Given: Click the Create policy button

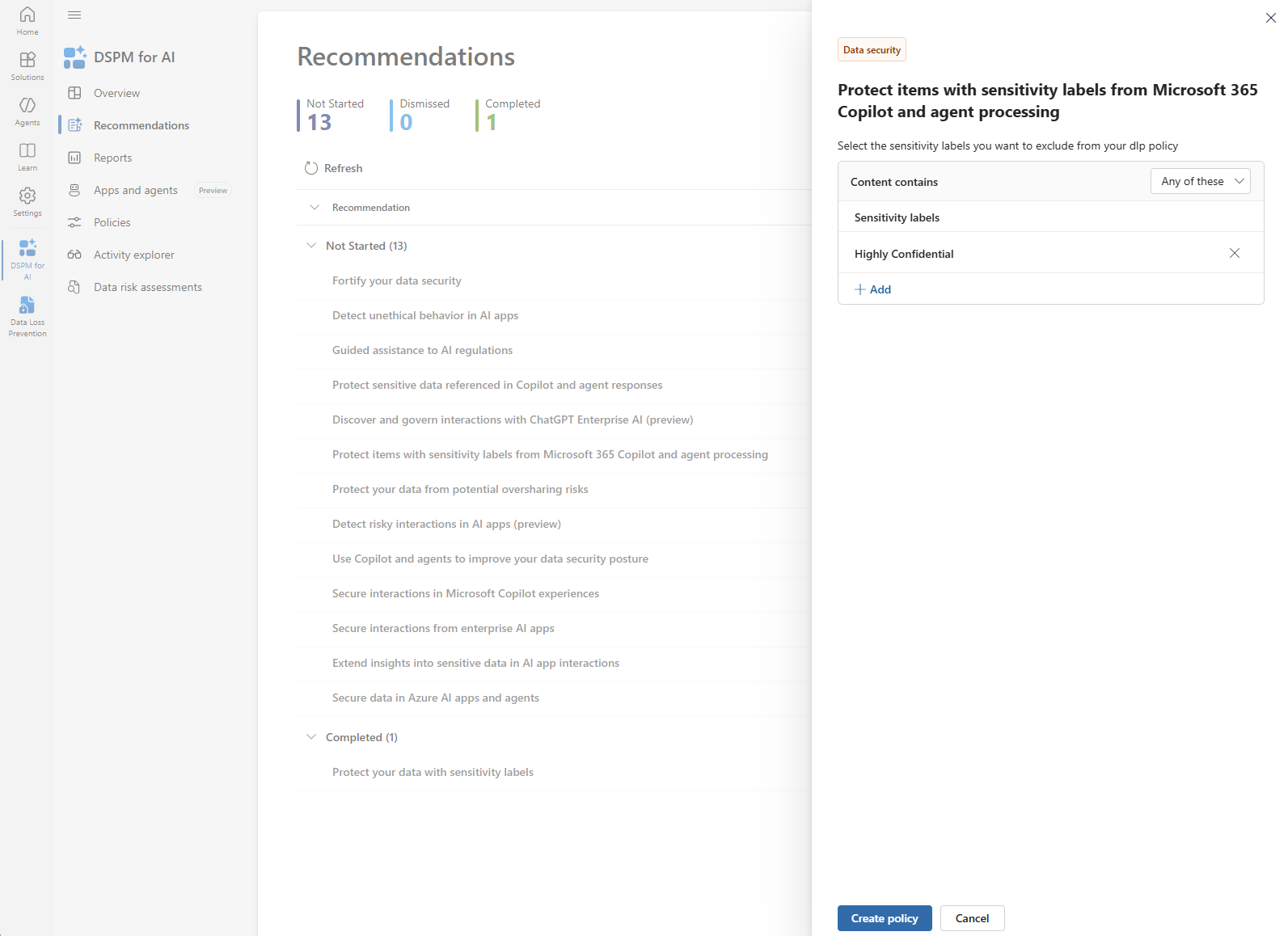Looking at the screenshot, I should pos(885,918).
